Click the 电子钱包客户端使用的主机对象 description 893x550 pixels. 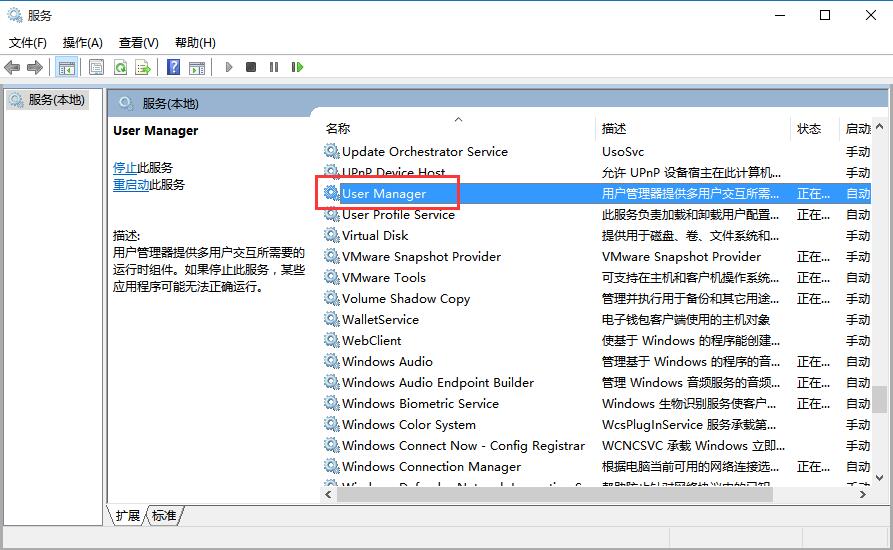686,319
